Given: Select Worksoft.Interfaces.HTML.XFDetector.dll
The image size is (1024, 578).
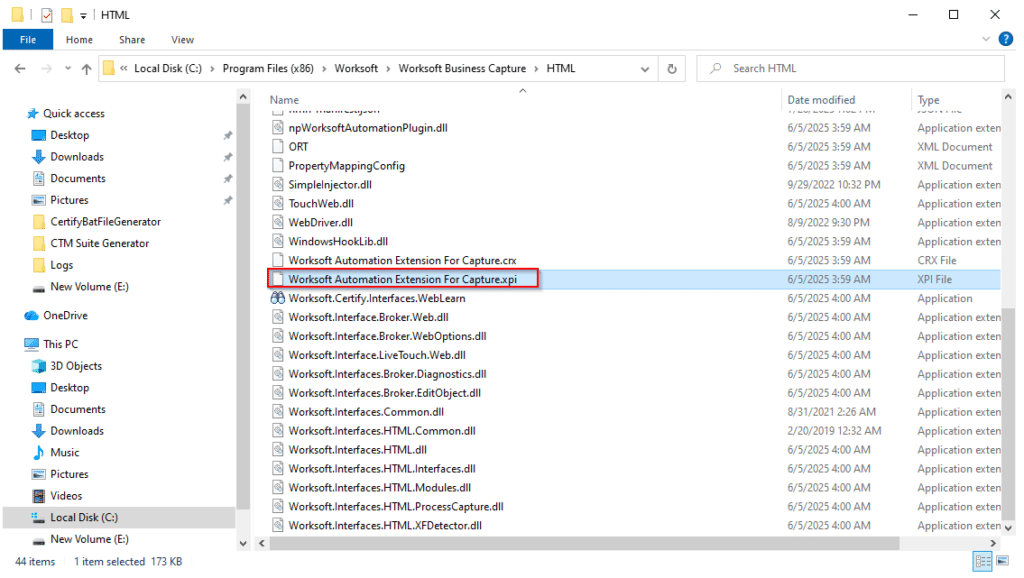Looking at the screenshot, I should pos(385,526).
